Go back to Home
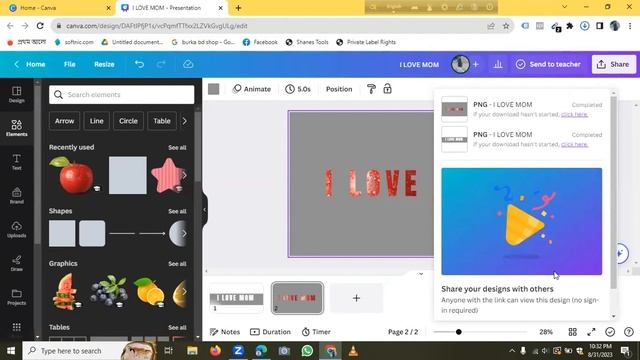This screenshot has height=360, width=640. click(x=30, y=64)
